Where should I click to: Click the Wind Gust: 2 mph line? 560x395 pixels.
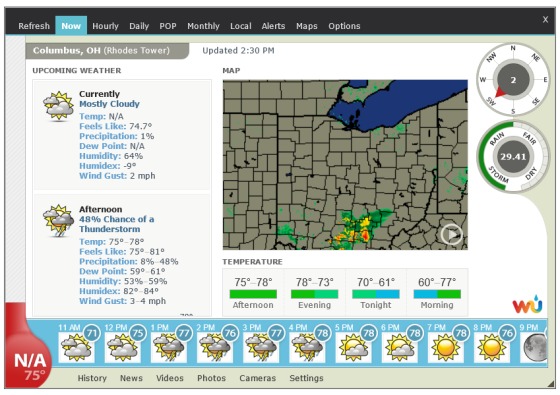[117, 176]
